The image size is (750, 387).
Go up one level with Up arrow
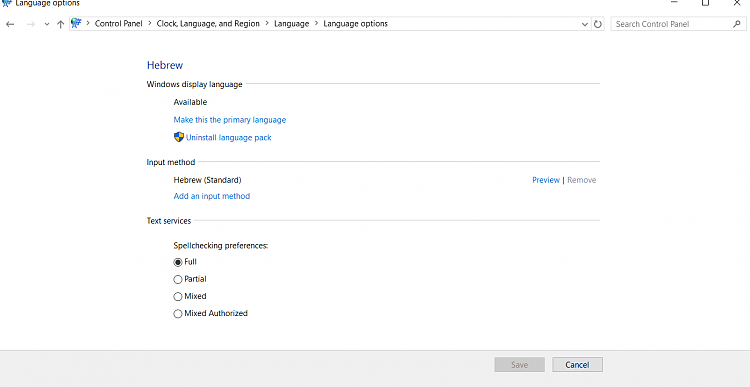(60, 24)
